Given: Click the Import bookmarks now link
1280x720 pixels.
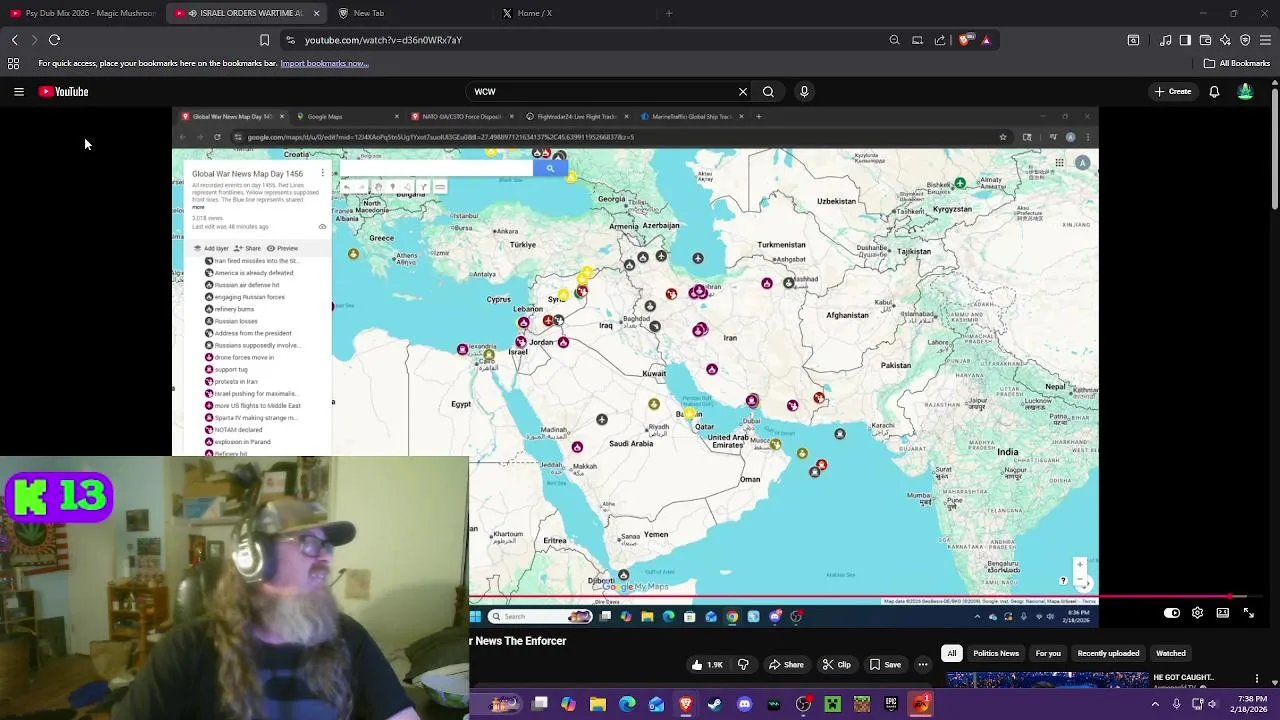Looking at the screenshot, I should point(325,63).
